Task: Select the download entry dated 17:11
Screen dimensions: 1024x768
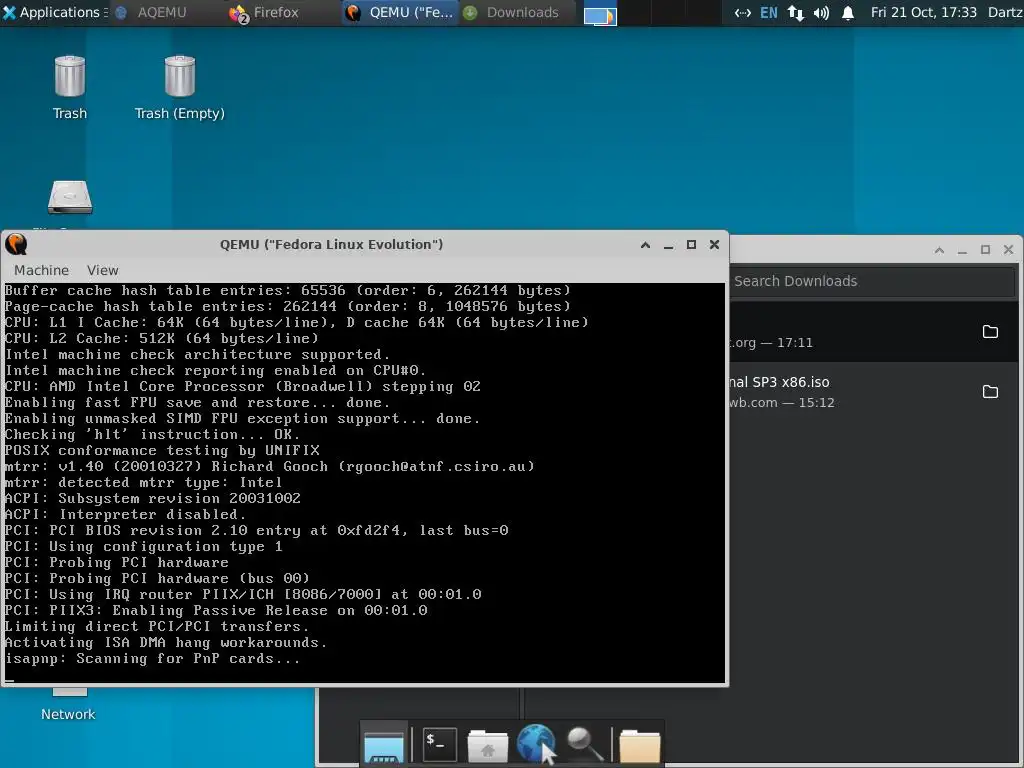Action: click(x=874, y=332)
